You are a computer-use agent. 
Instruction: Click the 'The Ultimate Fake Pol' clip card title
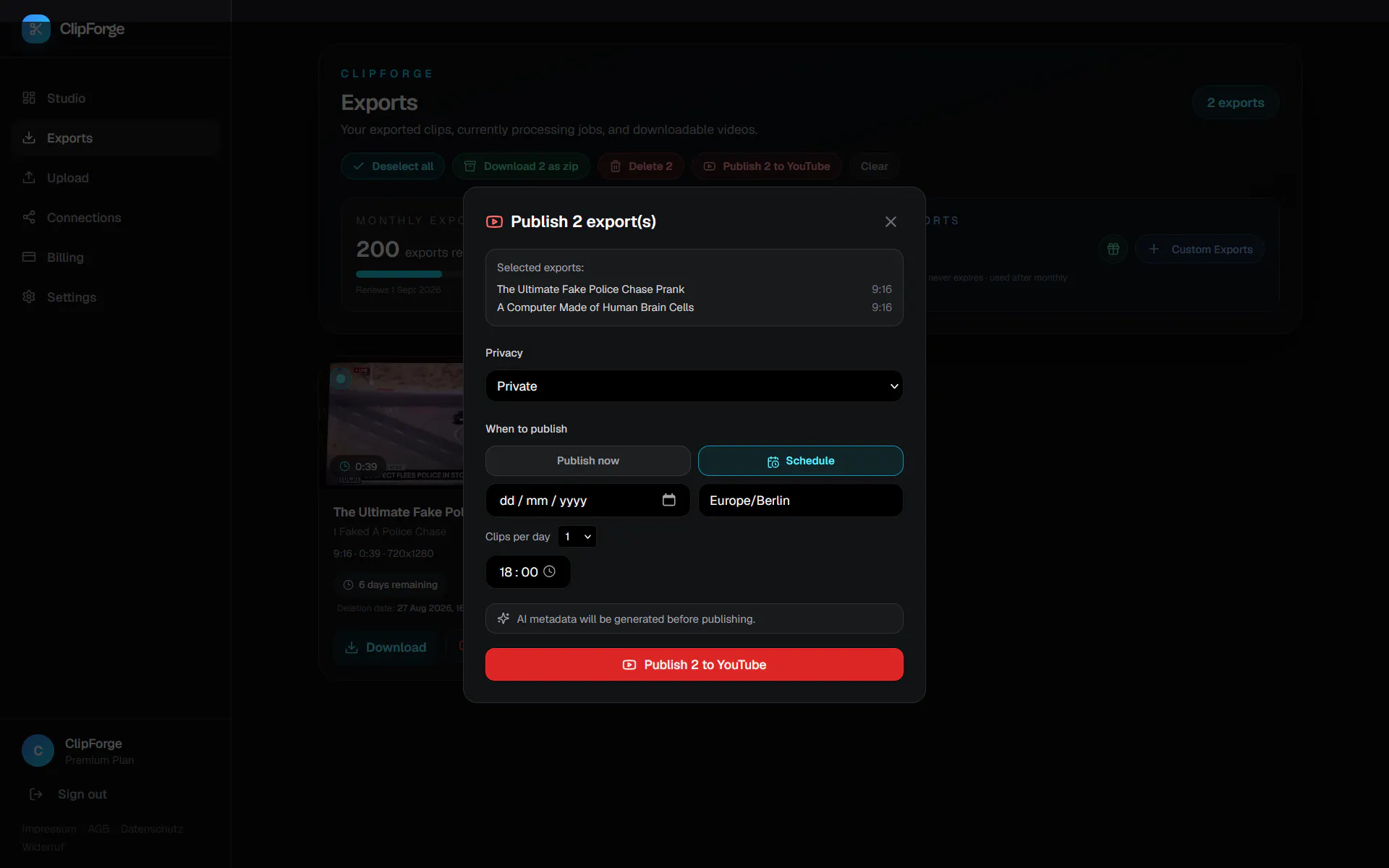point(398,512)
